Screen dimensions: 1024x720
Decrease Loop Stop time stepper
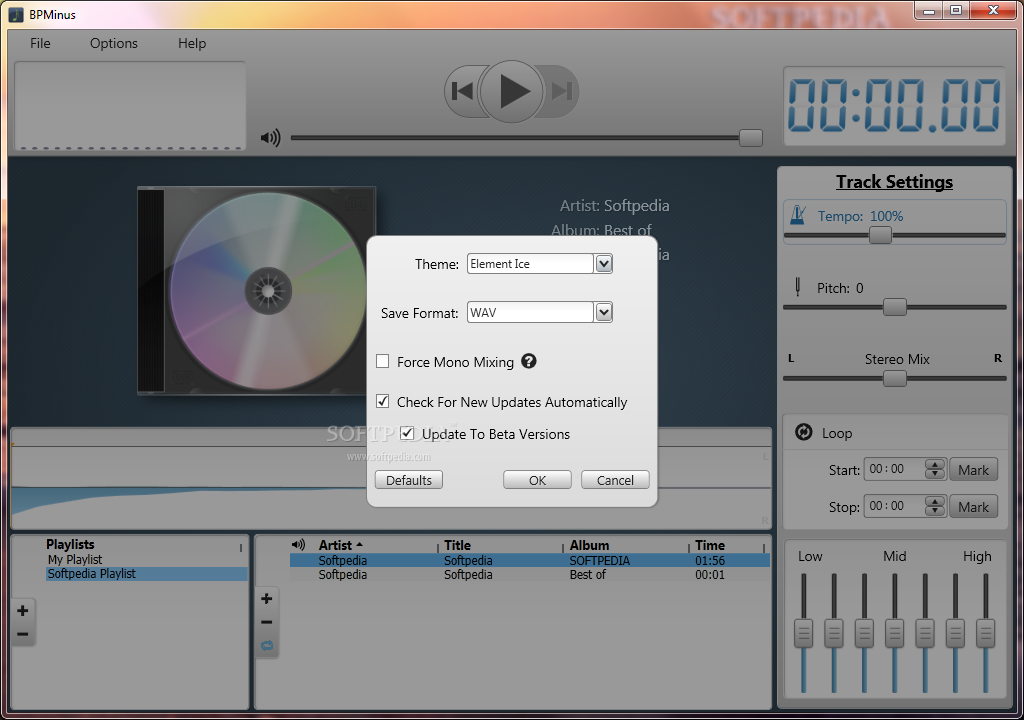click(935, 511)
